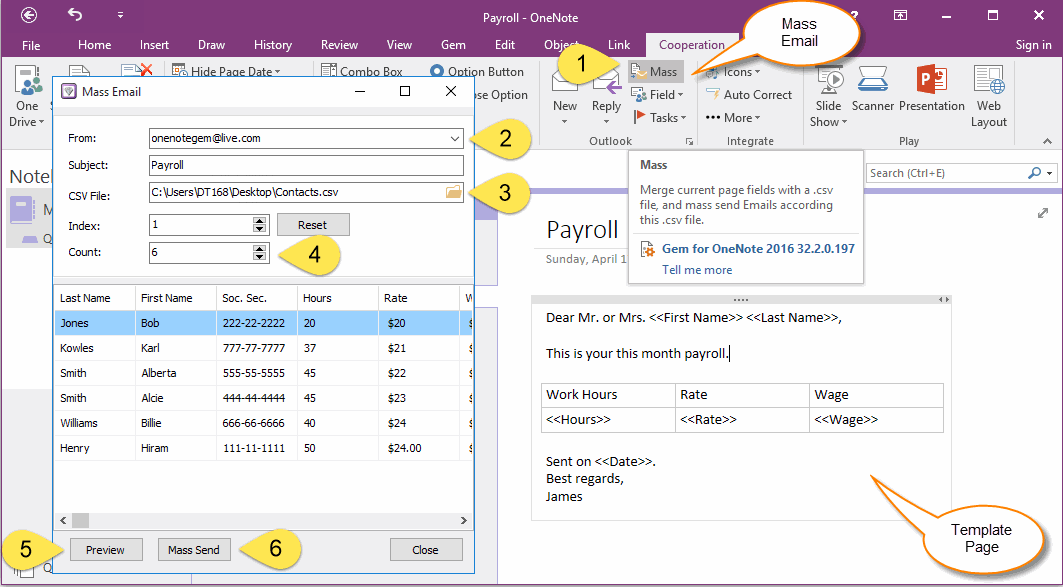Open the Ribbon Display Options
1063x587 pixels.
(900, 16)
